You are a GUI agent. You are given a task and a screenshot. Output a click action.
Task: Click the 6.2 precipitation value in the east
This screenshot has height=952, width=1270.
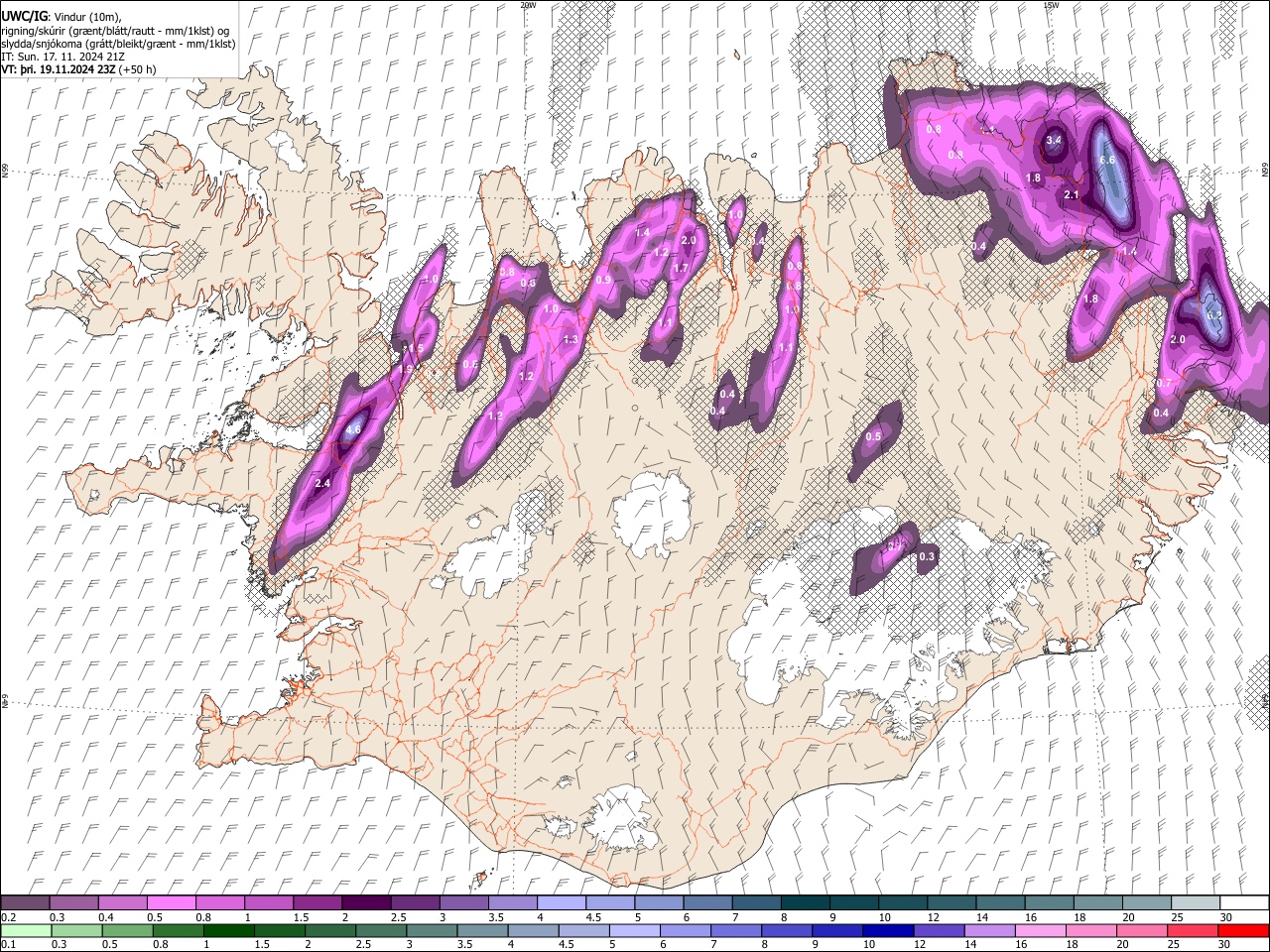click(x=1214, y=314)
